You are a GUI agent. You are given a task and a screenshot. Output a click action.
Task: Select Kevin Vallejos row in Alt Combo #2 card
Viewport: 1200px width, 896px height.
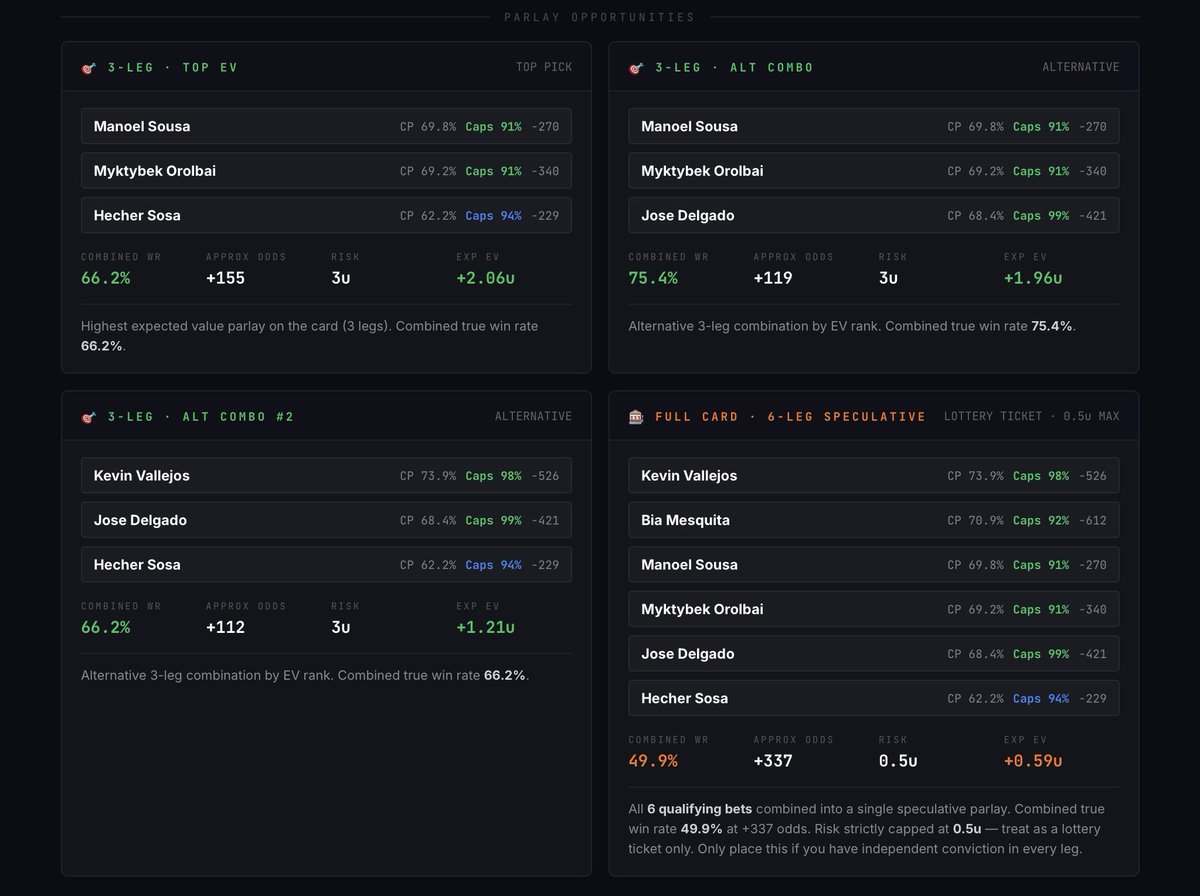click(326, 476)
